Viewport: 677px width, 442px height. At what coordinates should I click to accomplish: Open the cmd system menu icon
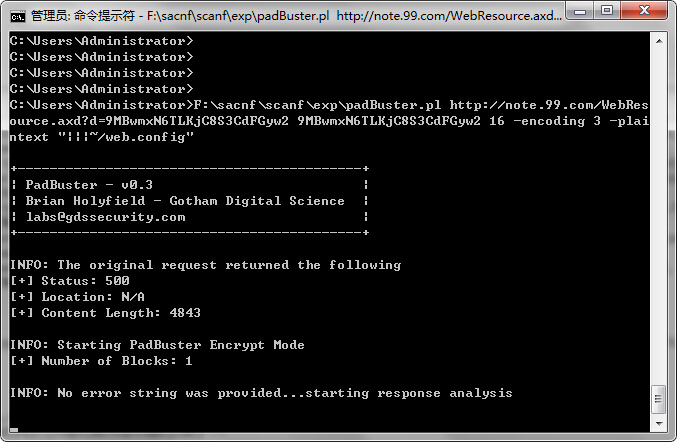click(x=18, y=17)
